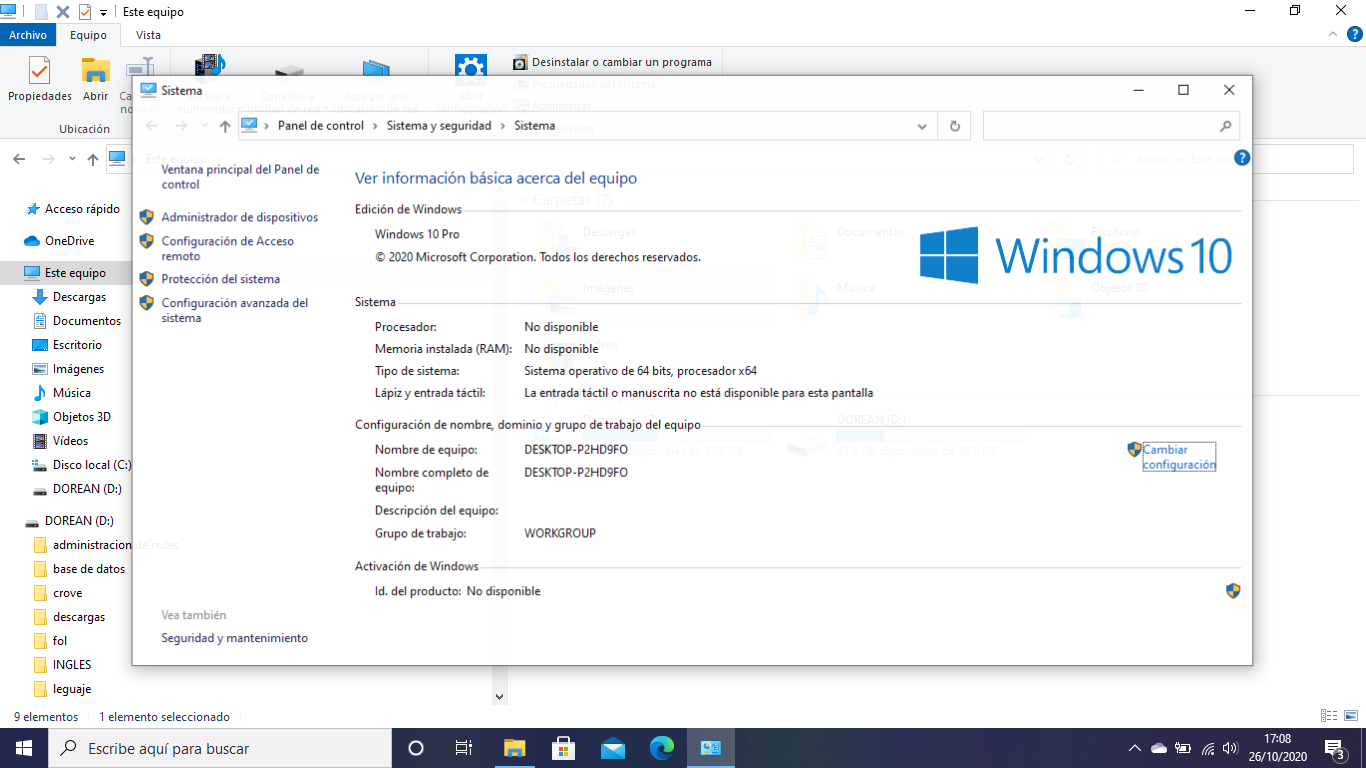Image resolution: width=1366 pixels, height=768 pixels.
Task: Open Configuración de Acceso remoto link
Action: click(x=228, y=248)
